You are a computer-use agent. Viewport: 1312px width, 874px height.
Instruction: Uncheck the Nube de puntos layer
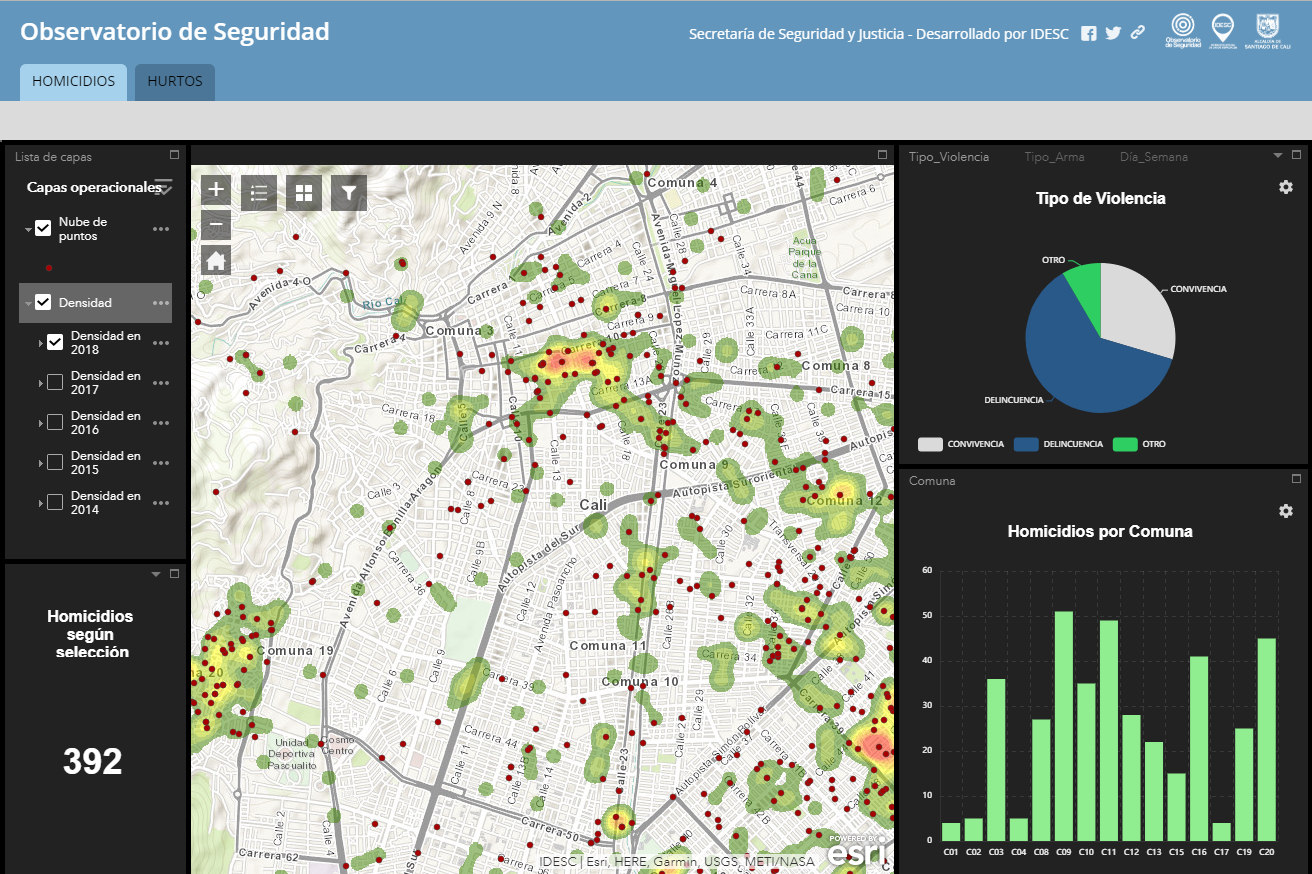coord(42,227)
